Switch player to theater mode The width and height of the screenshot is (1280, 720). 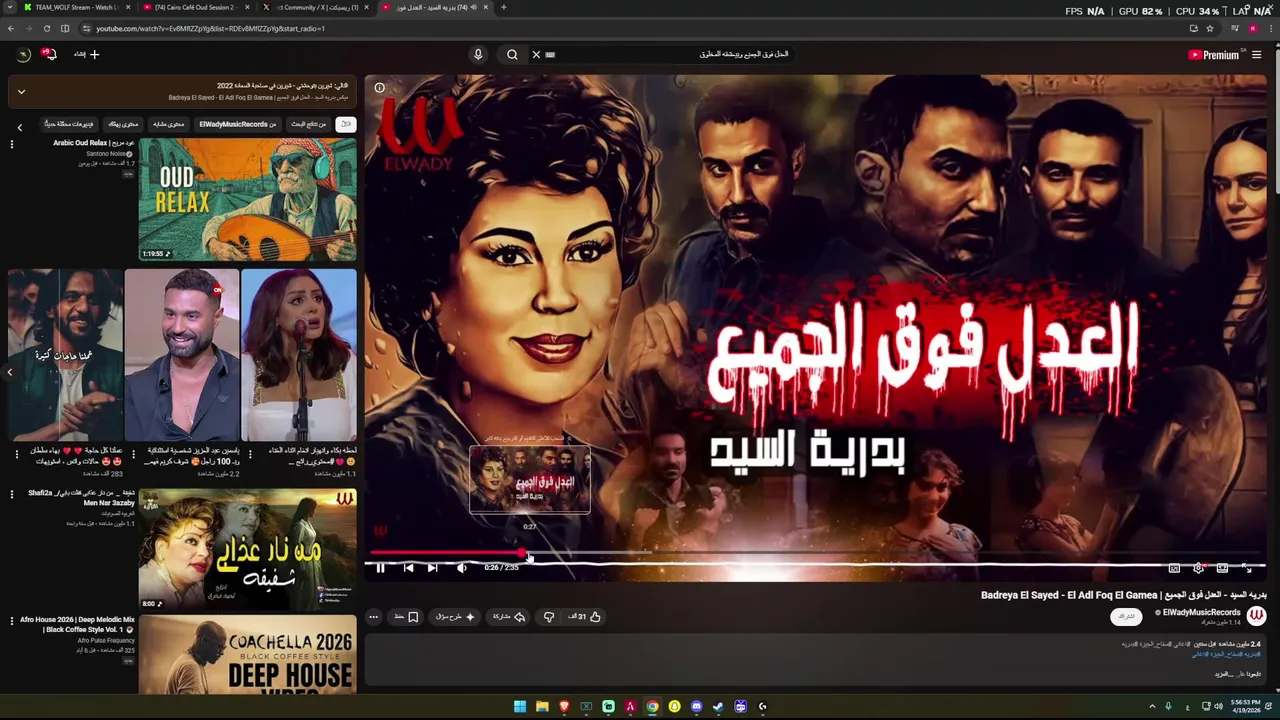pos(1222,568)
